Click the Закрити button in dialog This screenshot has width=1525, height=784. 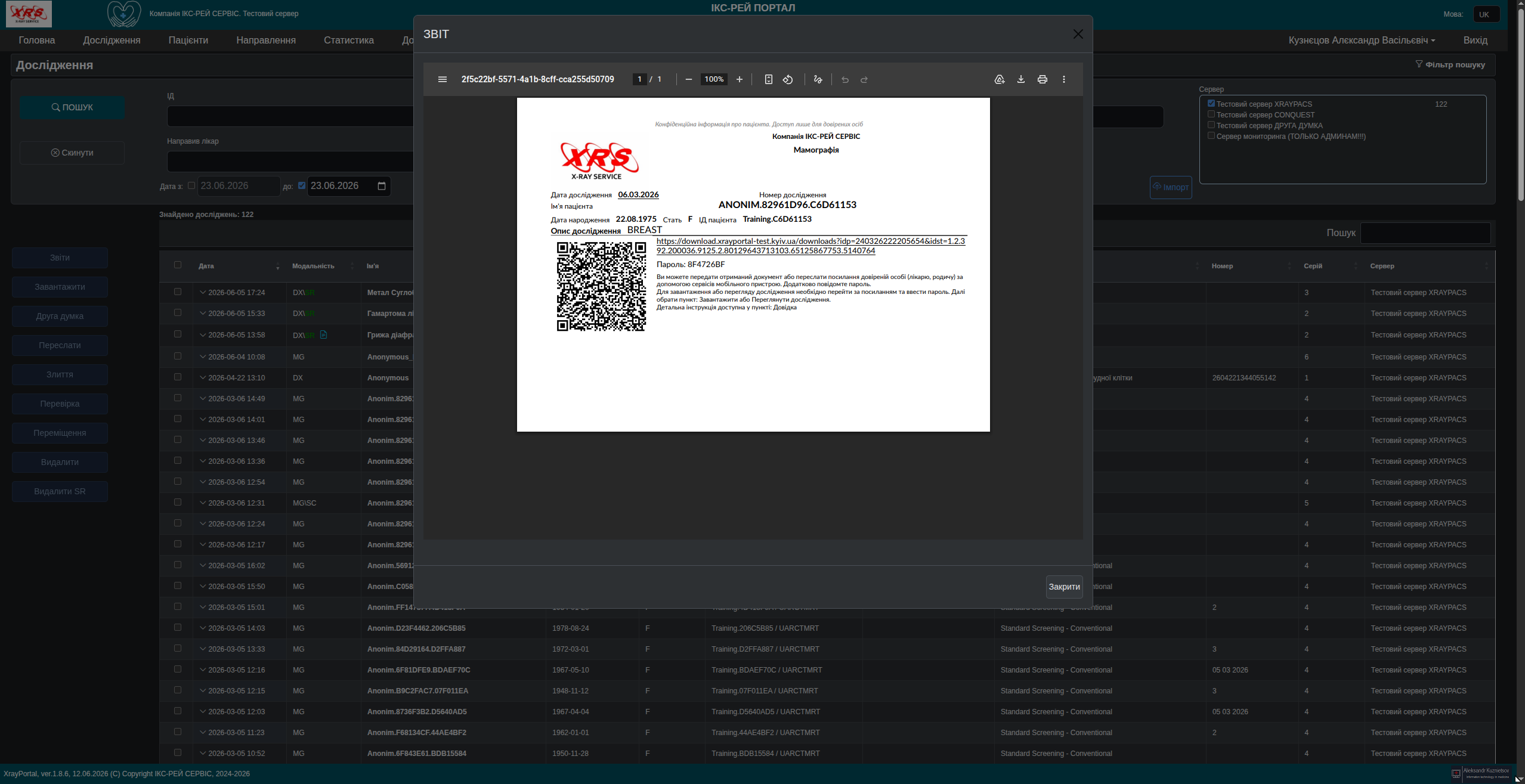[1065, 587]
